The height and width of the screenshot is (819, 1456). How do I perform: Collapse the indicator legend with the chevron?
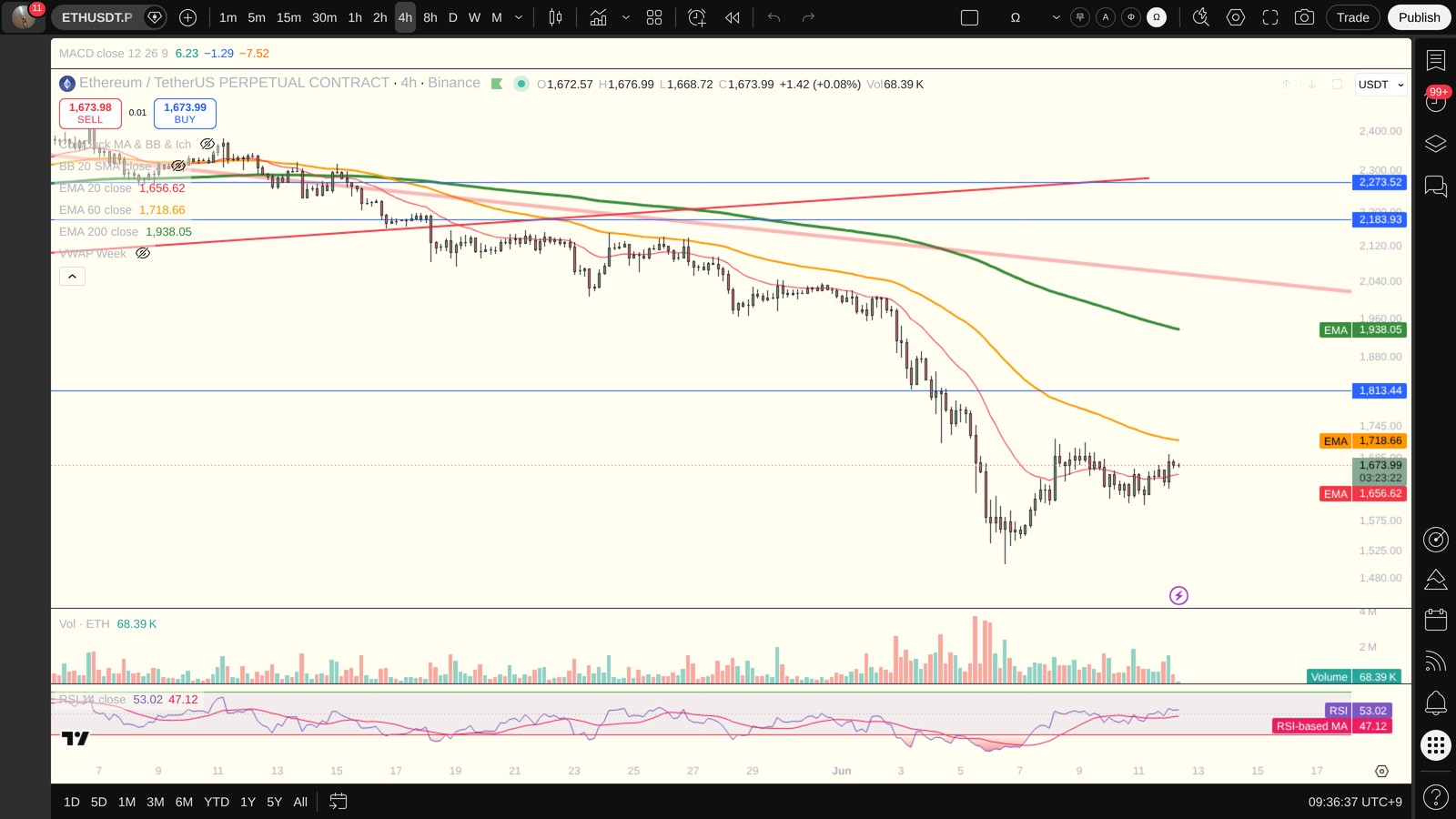[x=72, y=276]
